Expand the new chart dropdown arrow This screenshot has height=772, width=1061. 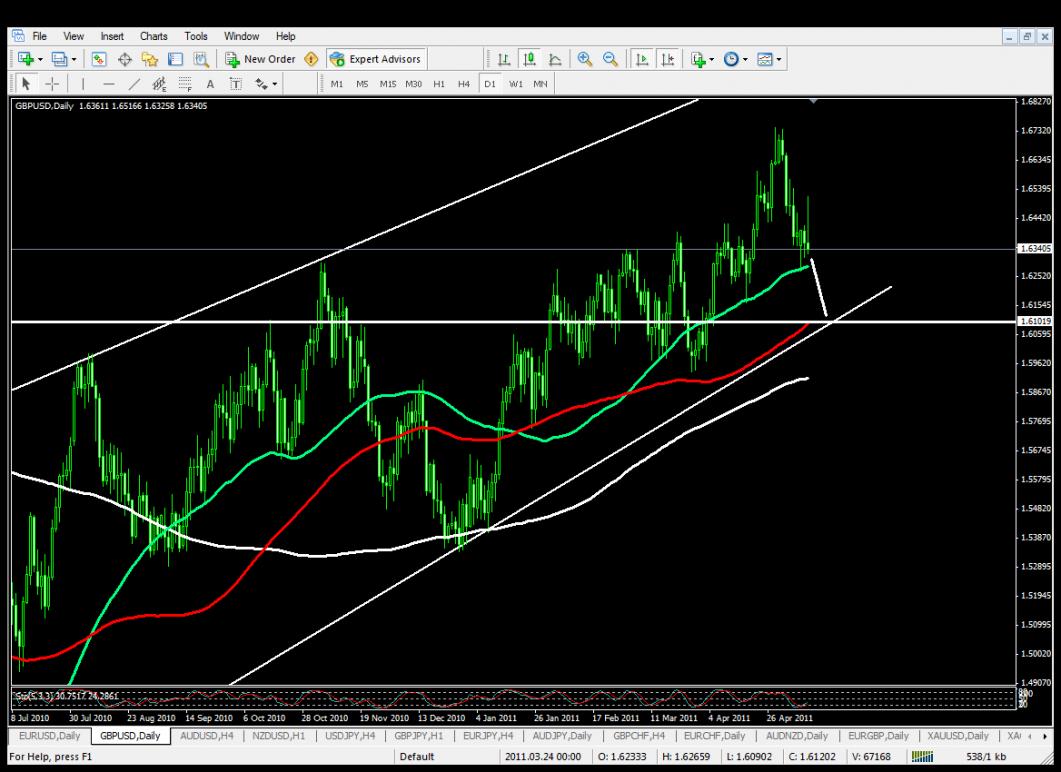[x=42, y=60]
